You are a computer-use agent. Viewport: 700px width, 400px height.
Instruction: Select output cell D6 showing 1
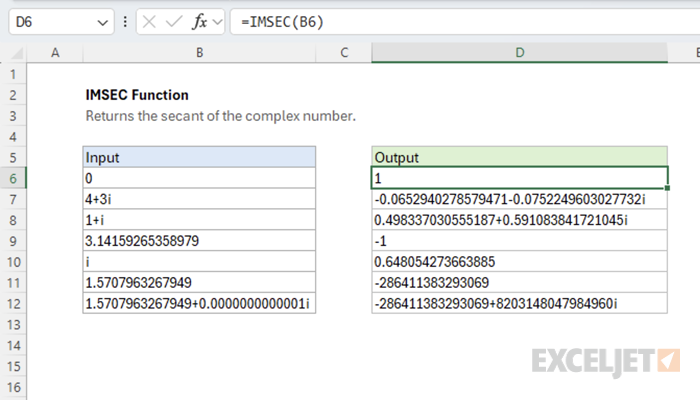(520, 178)
